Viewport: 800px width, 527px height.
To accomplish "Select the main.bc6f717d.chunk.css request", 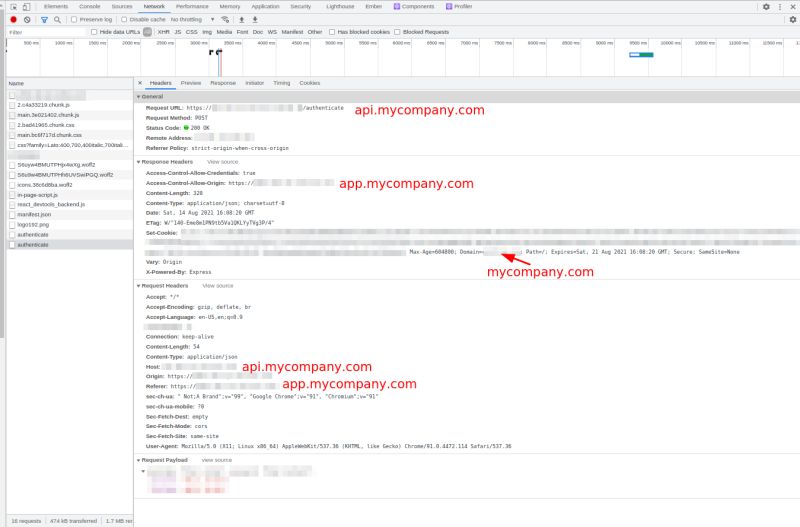I will [70, 135].
